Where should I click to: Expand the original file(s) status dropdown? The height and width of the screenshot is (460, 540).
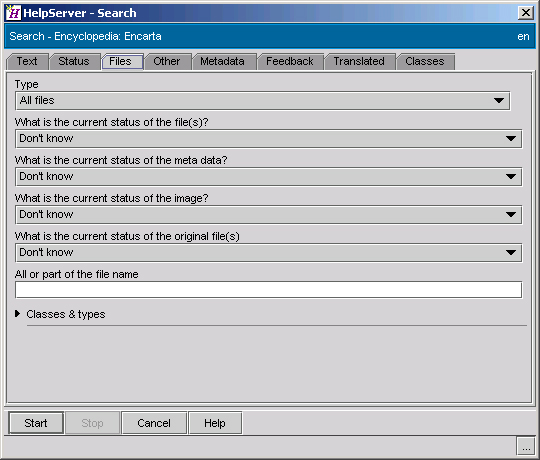(x=269, y=253)
